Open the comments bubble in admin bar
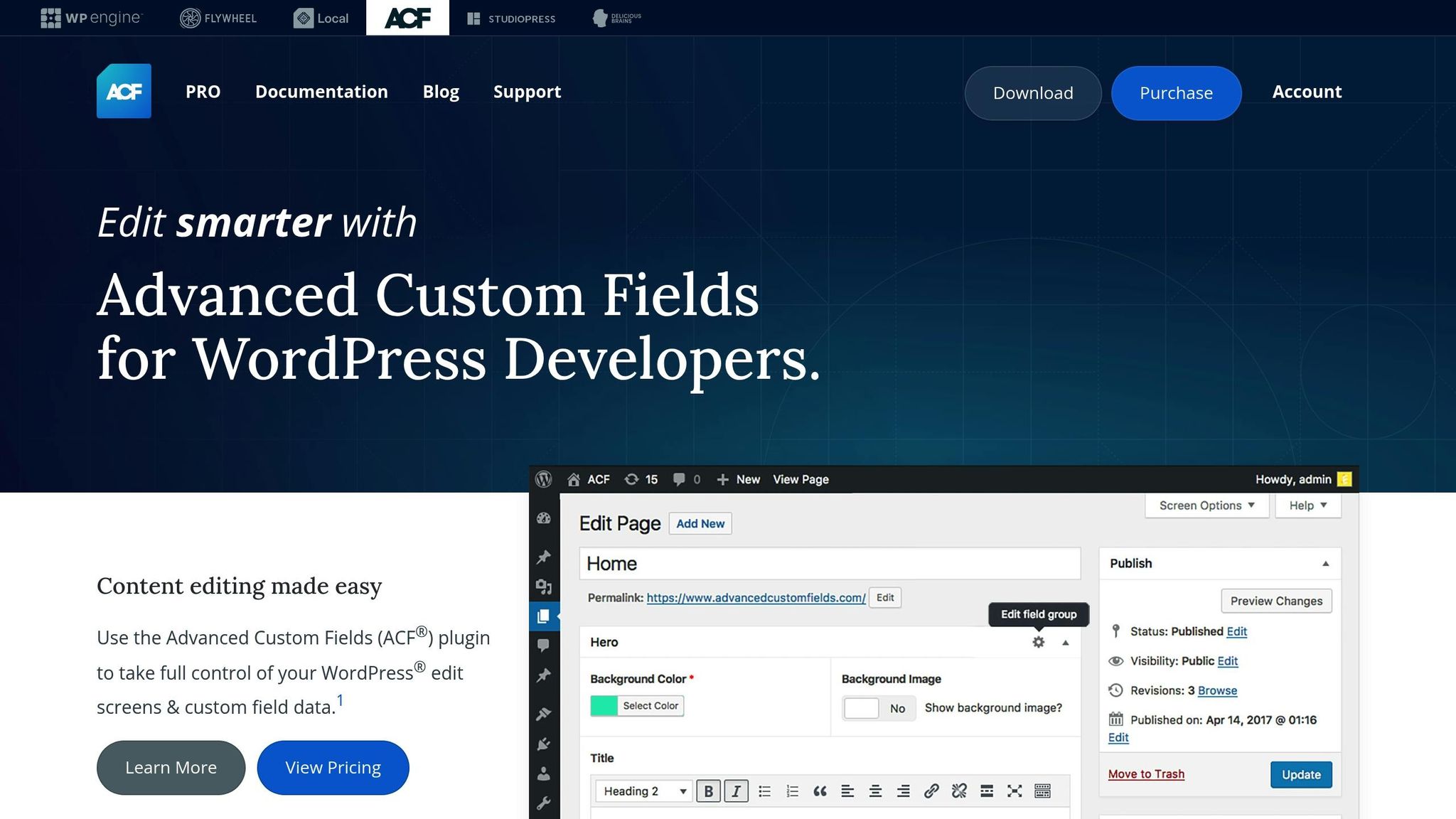Screen dimensions: 1456x819 679,479
